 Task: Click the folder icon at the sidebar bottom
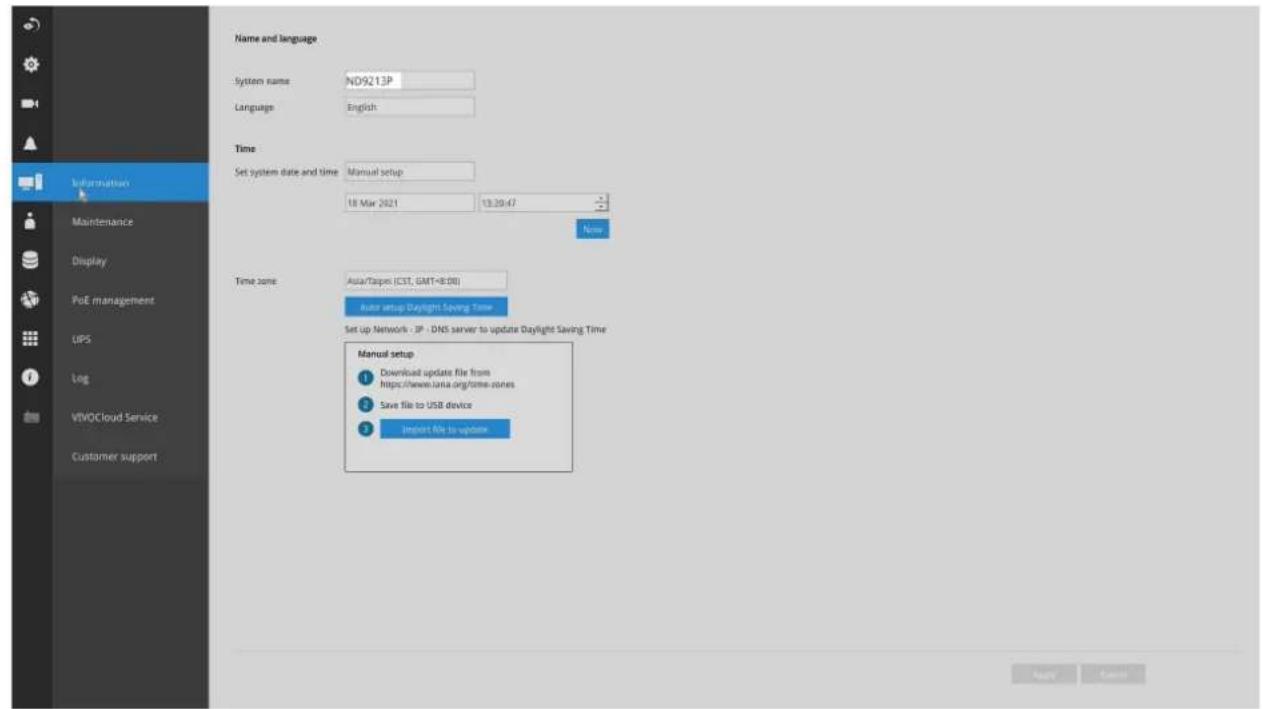[31, 417]
